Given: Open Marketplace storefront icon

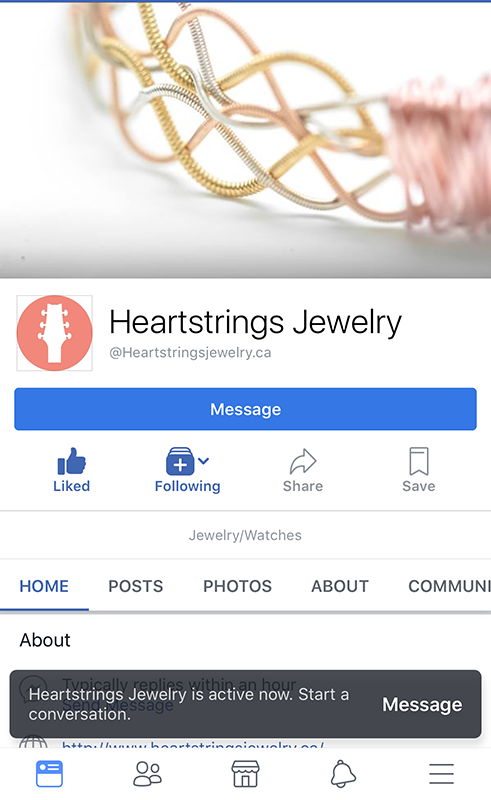Looking at the screenshot, I should tap(246, 773).
